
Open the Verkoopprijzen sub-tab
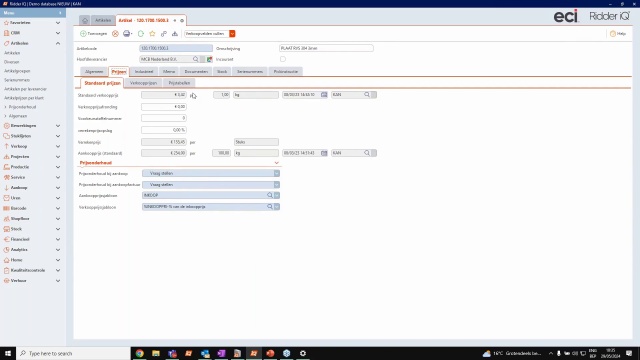[x=143, y=83]
